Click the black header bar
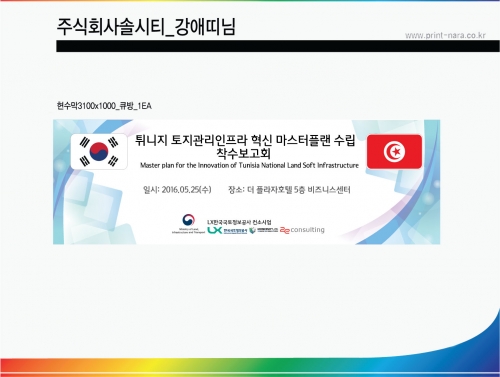The height and width of the screenshot is (377, 500). point(278,46)
